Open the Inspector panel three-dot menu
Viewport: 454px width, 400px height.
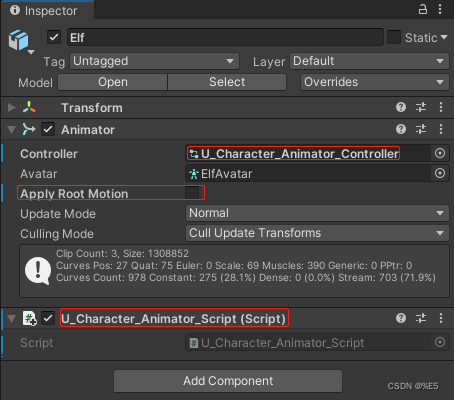(x=440, y=9)
